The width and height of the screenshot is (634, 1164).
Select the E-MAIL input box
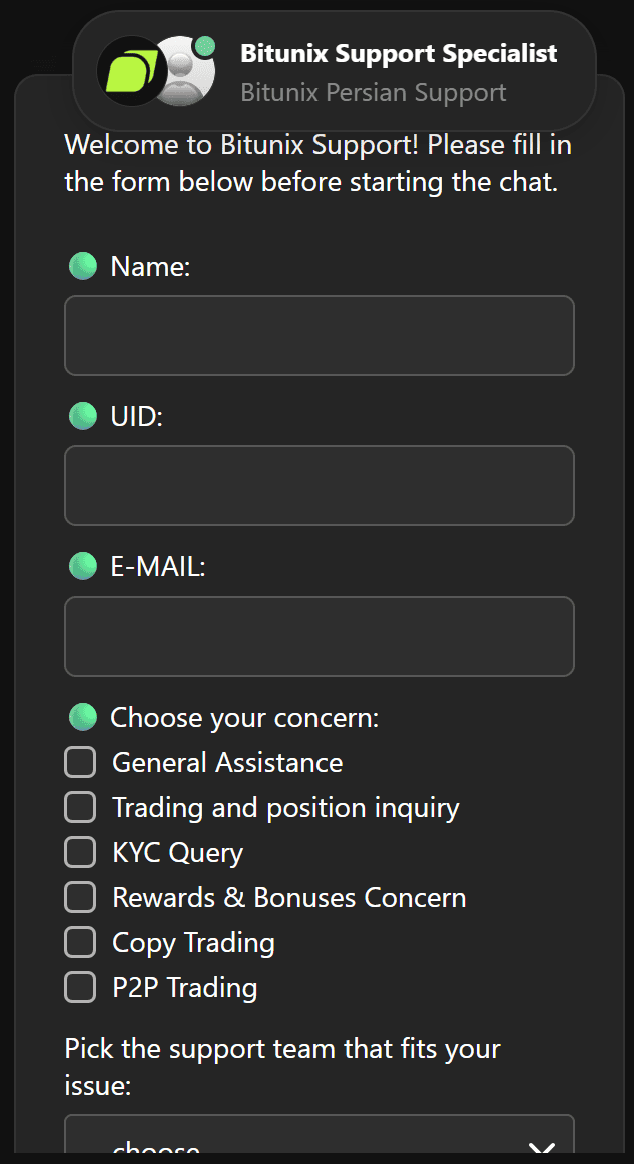click(x=319, y=636)
